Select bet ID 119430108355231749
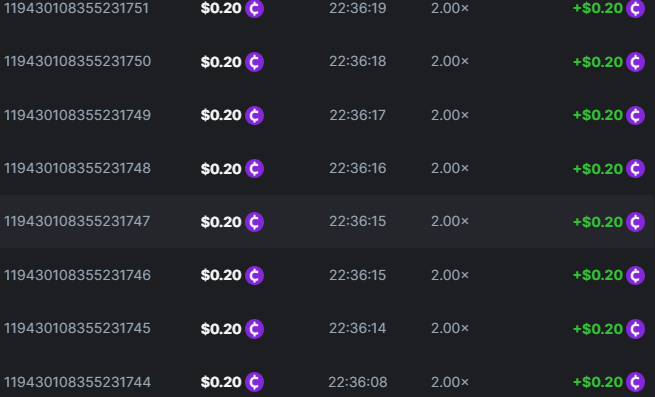 coord(77,115)
